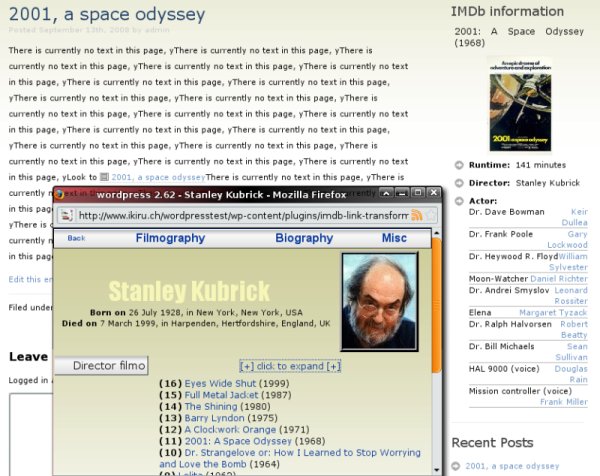Open actor Keir Dullea link

574,217
